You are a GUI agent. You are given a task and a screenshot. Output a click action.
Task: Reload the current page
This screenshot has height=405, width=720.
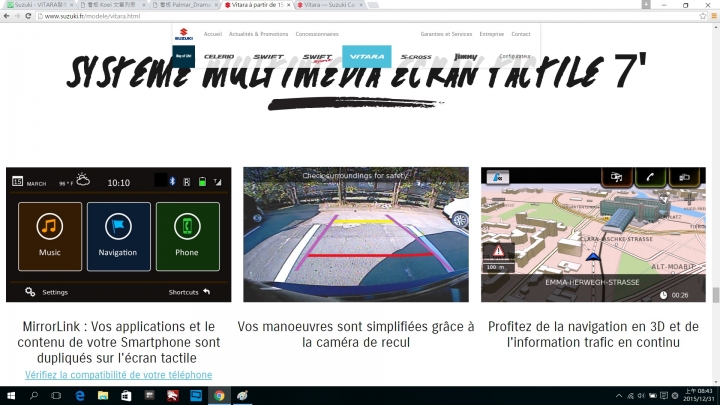(x=28, y=16)
